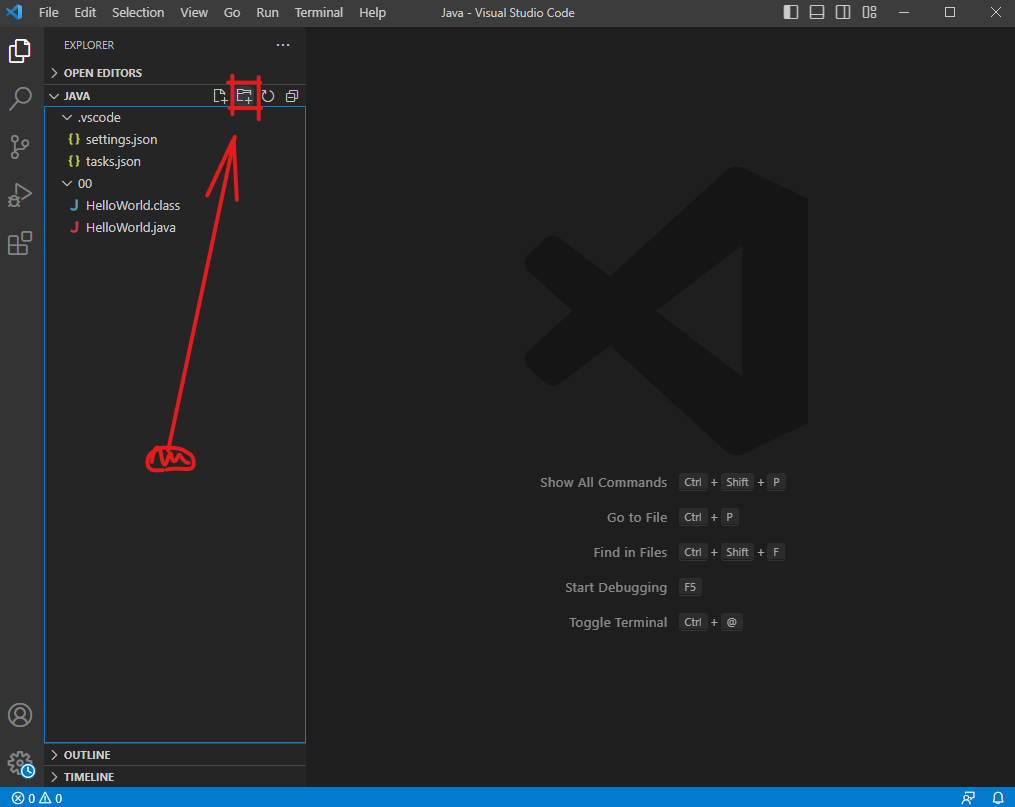This screenshot has height=807, width=1015.
Task: Open the Source Control view
Action: click(x=20, y=147)
